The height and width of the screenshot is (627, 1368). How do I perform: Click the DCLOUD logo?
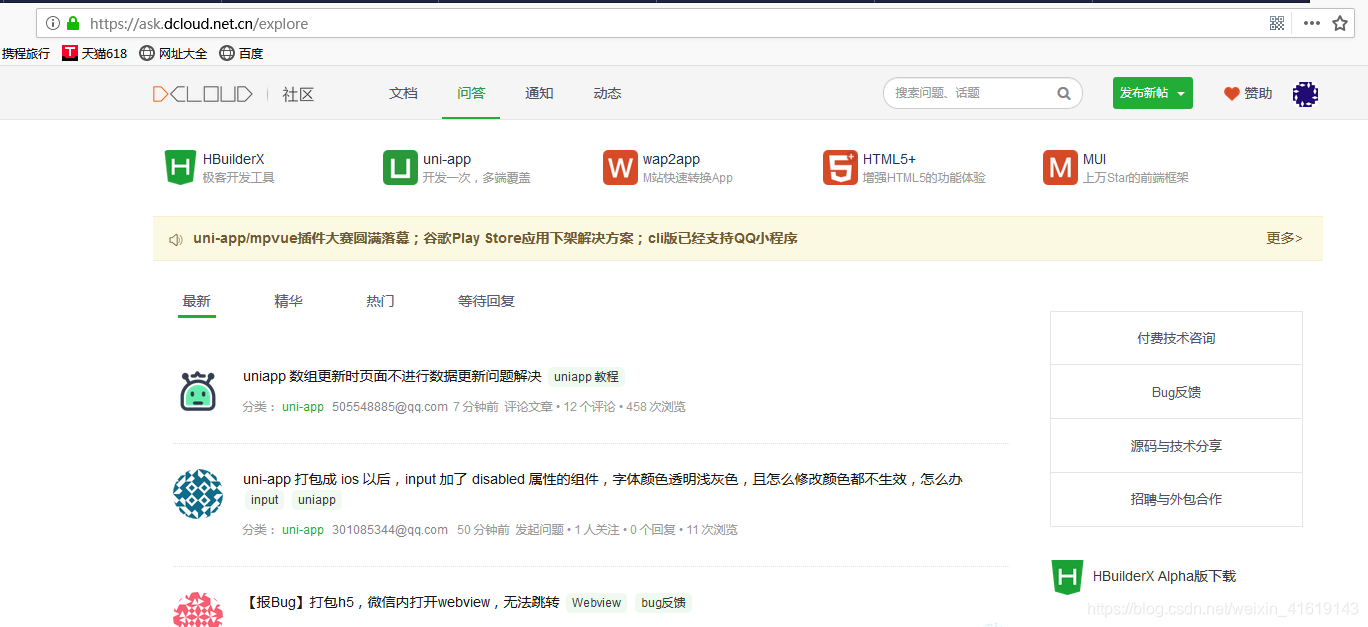[203, 93]
